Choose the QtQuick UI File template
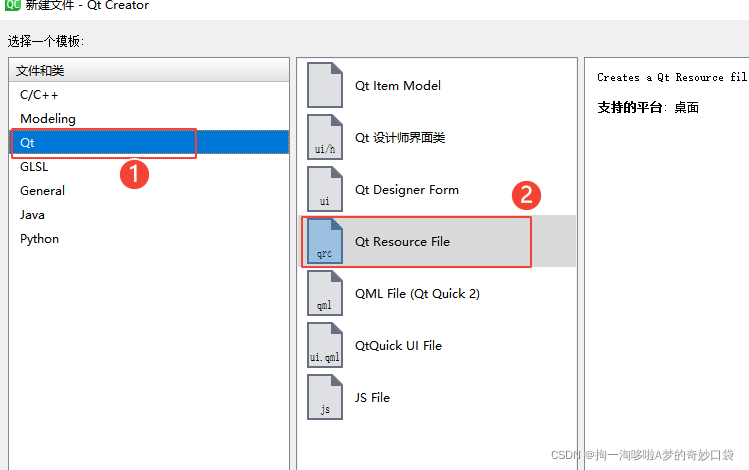Viewport: 749px width, 470px height. pyautogui.click(x=437, y=345)
